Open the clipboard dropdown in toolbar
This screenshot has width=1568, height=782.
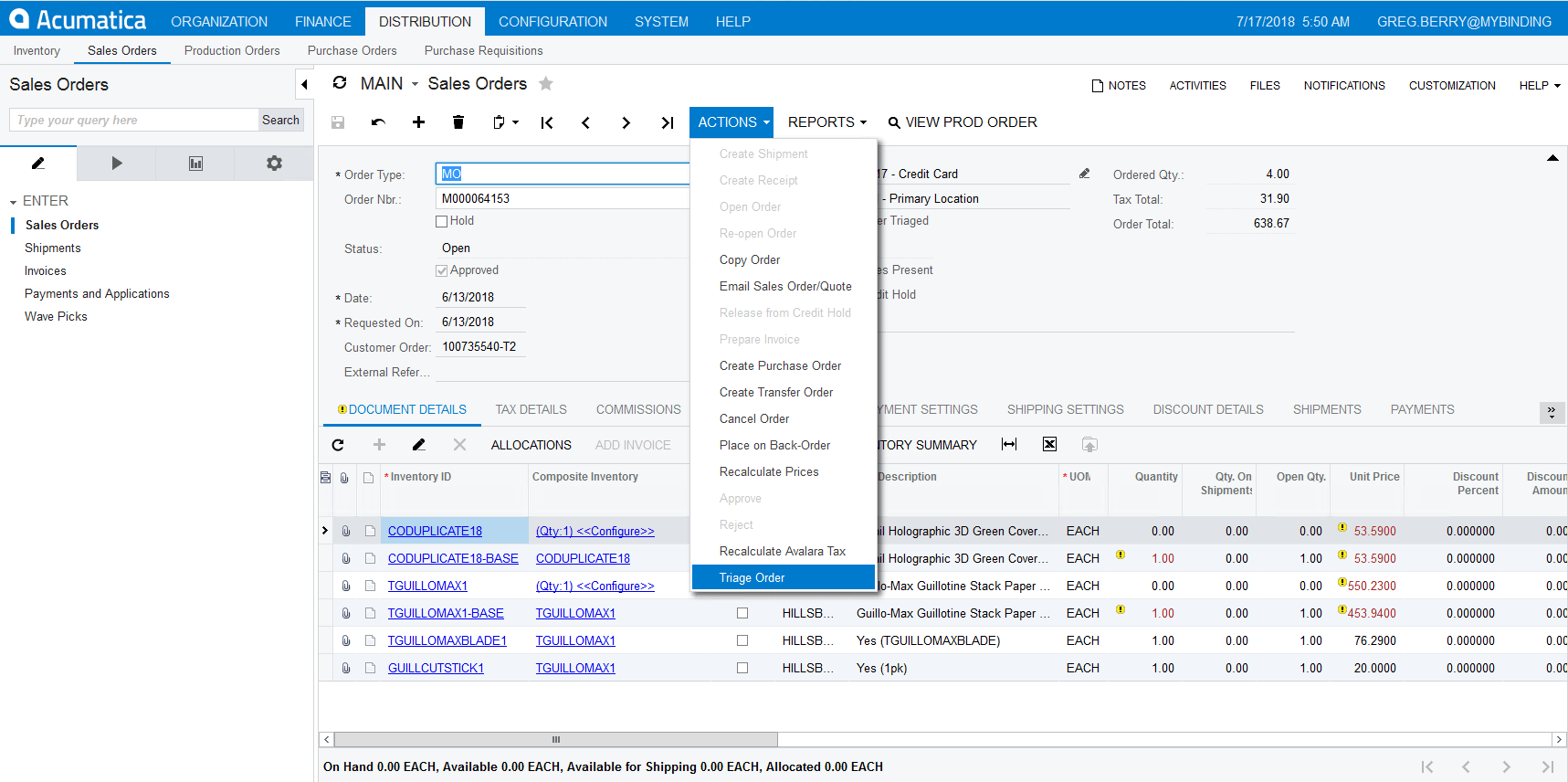click(506, 122)
